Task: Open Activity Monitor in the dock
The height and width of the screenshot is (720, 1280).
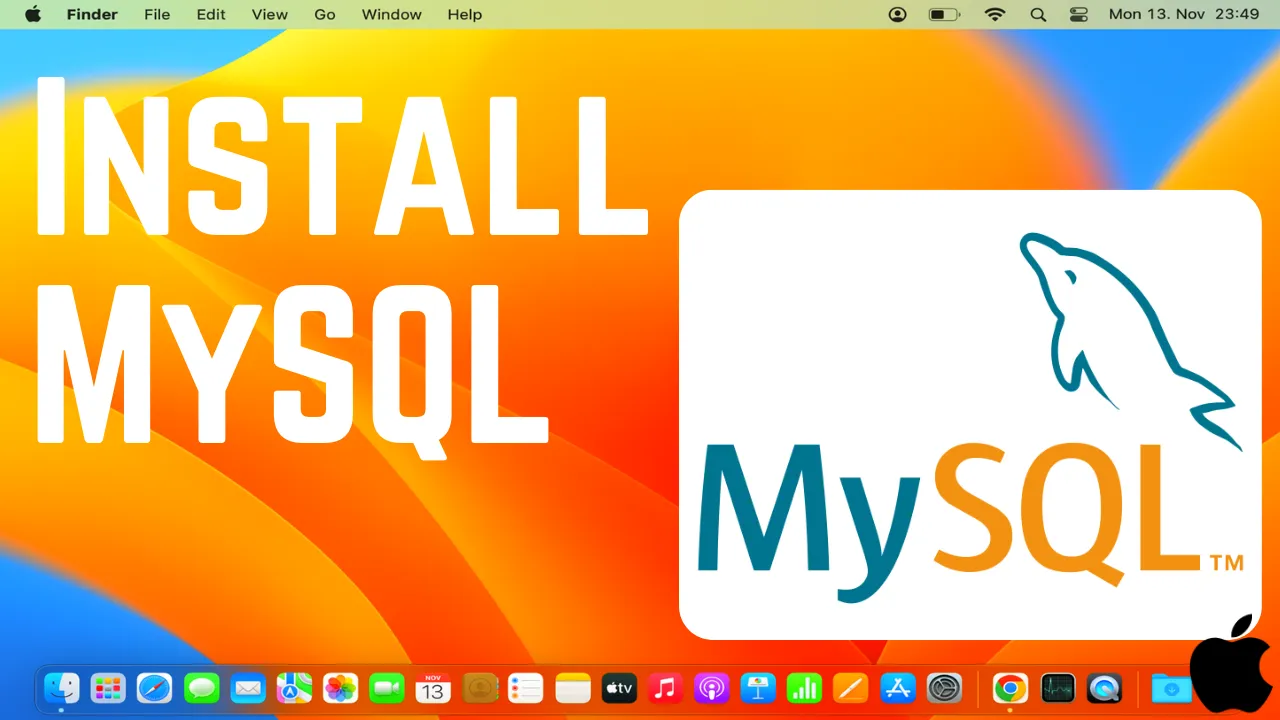Action: click(1057, 688)
